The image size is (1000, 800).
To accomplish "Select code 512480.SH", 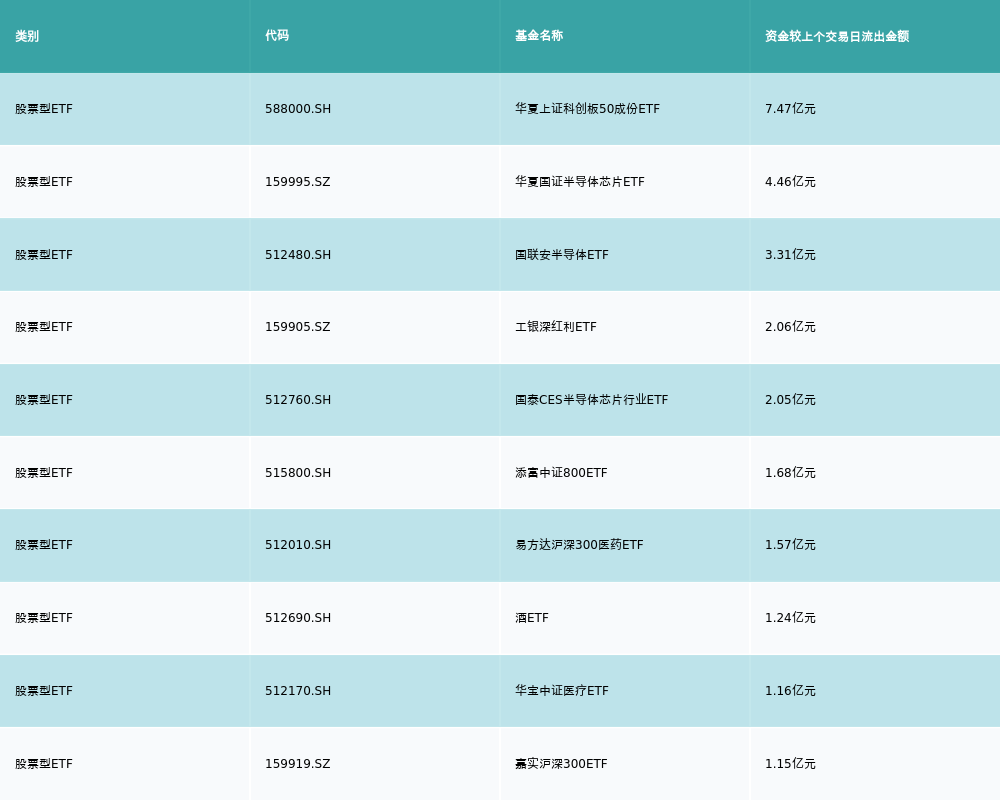I will point(298,255).
